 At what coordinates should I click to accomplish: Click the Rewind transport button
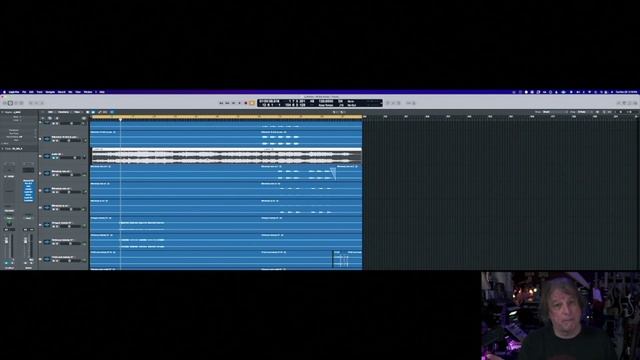[221, 103]
